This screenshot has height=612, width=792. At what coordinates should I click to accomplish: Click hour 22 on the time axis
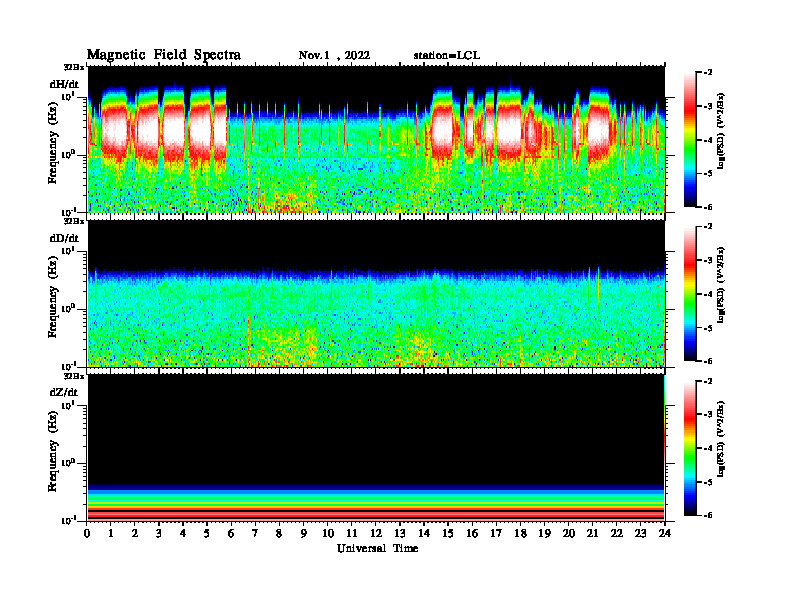616,533
